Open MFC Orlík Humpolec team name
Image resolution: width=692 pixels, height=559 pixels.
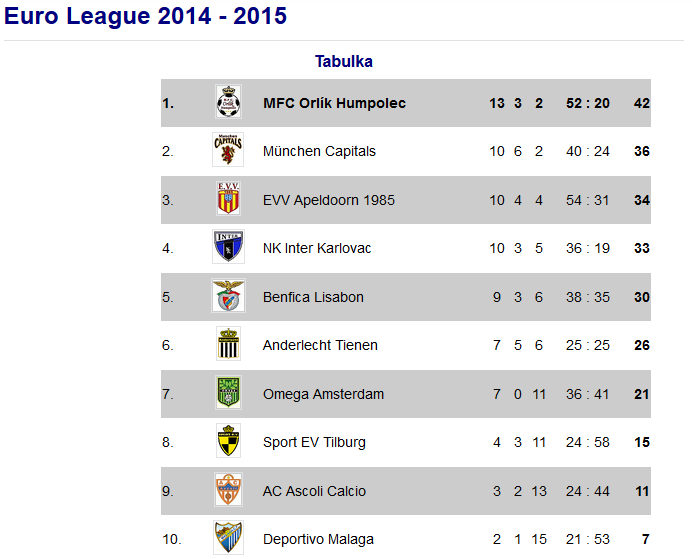click(x=334, y=103)
